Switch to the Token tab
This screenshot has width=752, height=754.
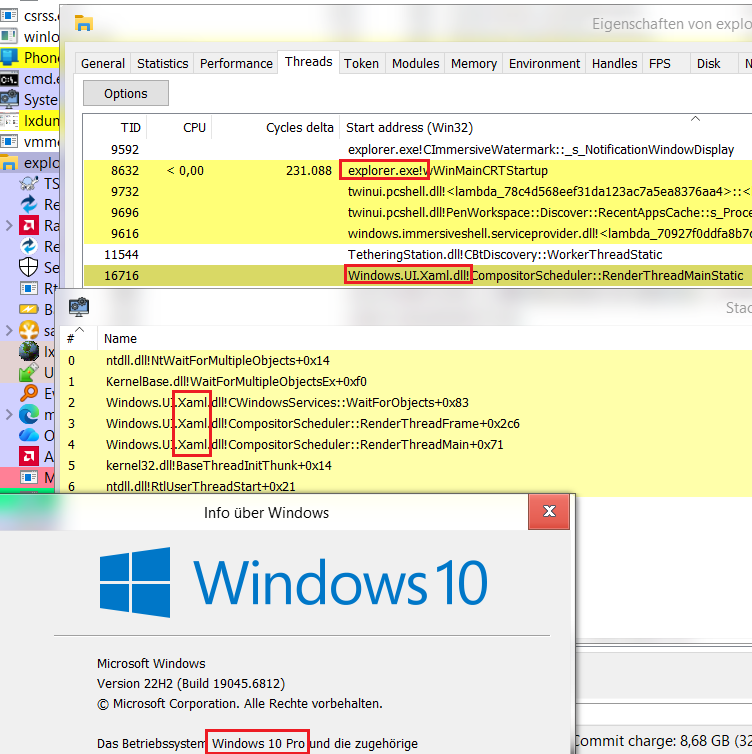[361, 63]
